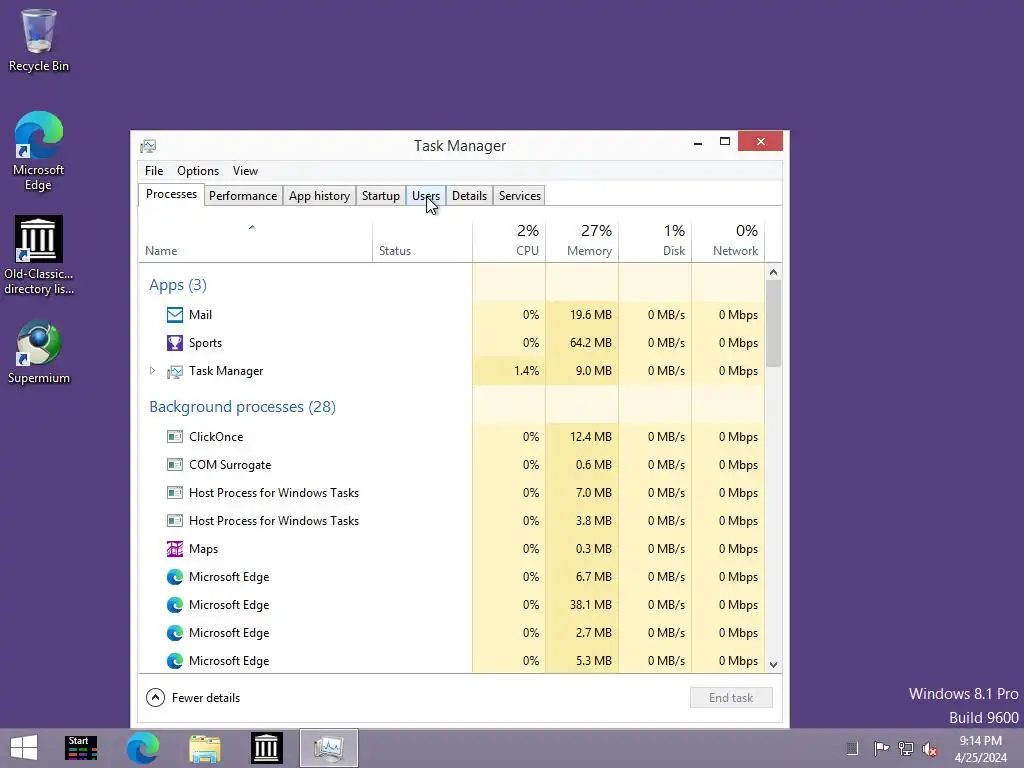
Task: Click the COM Surrogate process icon
Action: (x=174, y=465)
